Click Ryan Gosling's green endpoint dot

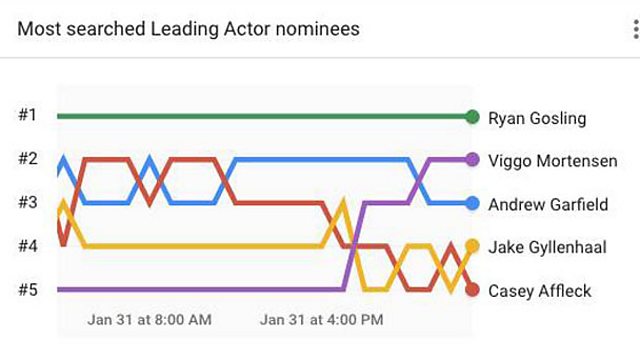point(472,117)
